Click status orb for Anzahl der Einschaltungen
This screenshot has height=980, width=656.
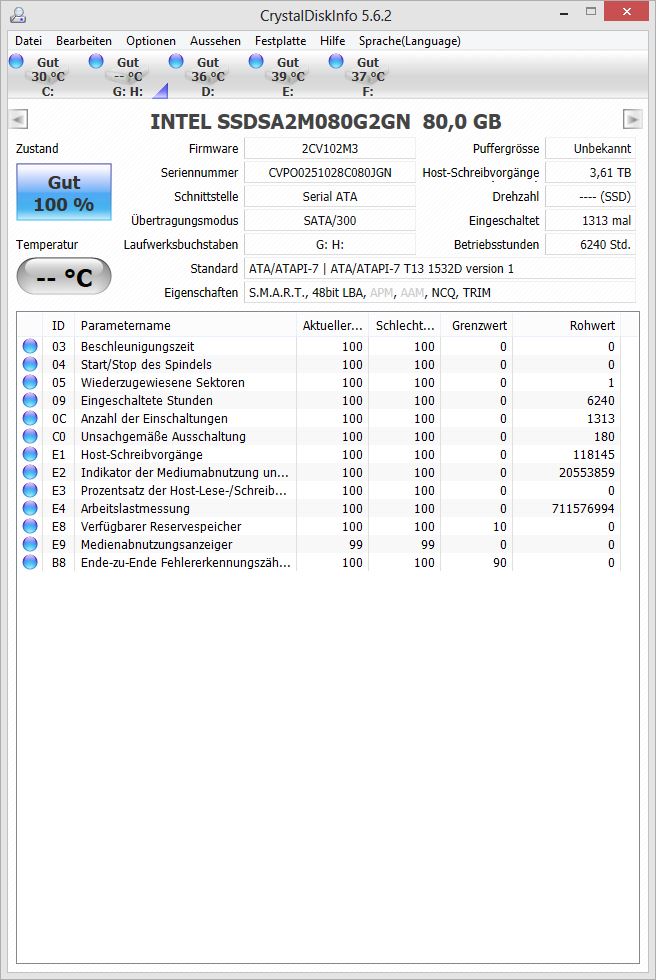tap(30, 419)
